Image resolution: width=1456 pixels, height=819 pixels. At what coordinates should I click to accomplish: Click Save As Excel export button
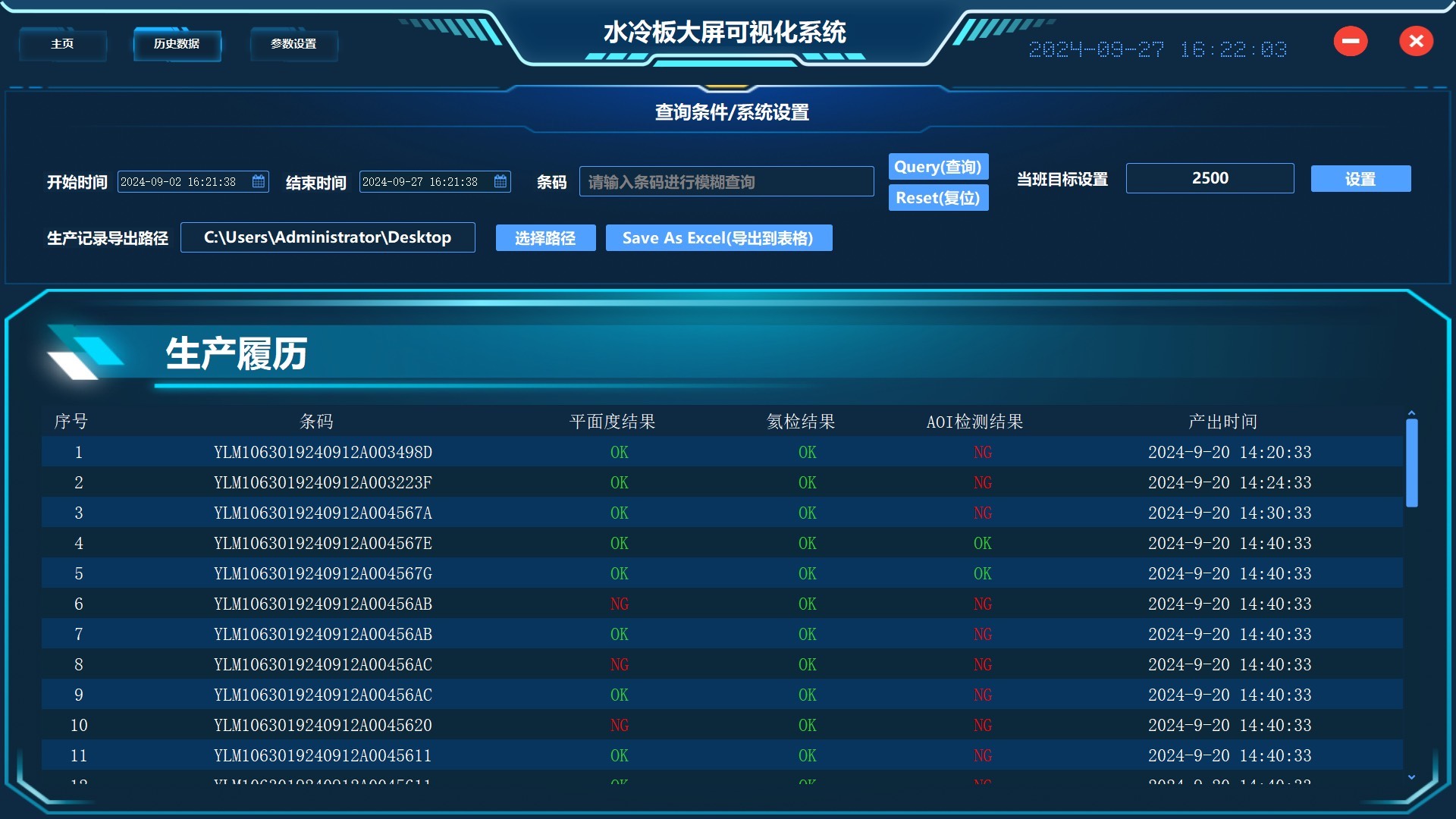718,238
